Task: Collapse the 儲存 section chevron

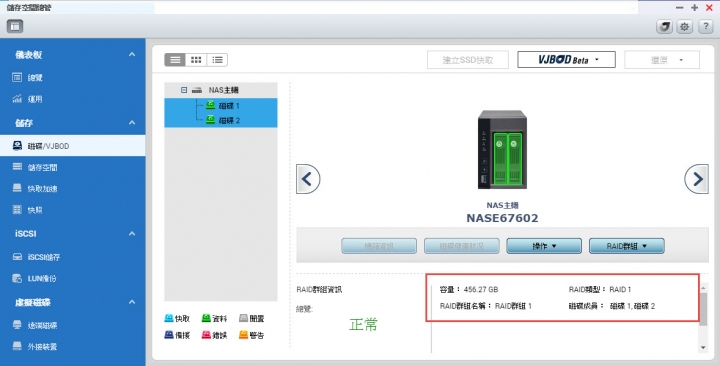Action: (x=132, y=123)
